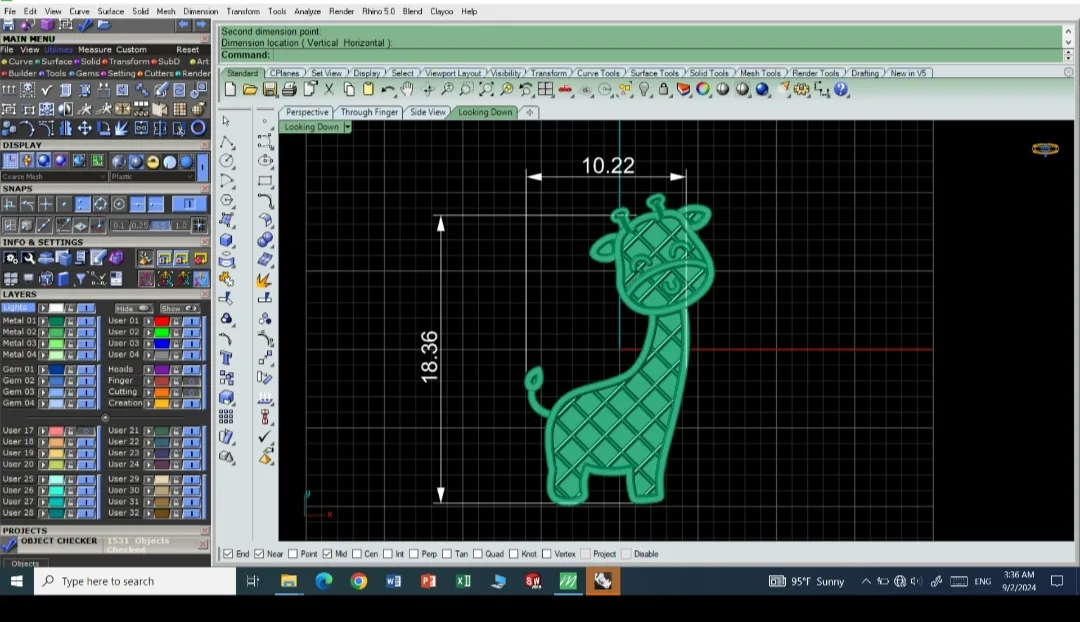The width and height of the screenshot is (1080, 622).
Task: Click the Rectangle tool in the second toolbar column
Action: 265,181
